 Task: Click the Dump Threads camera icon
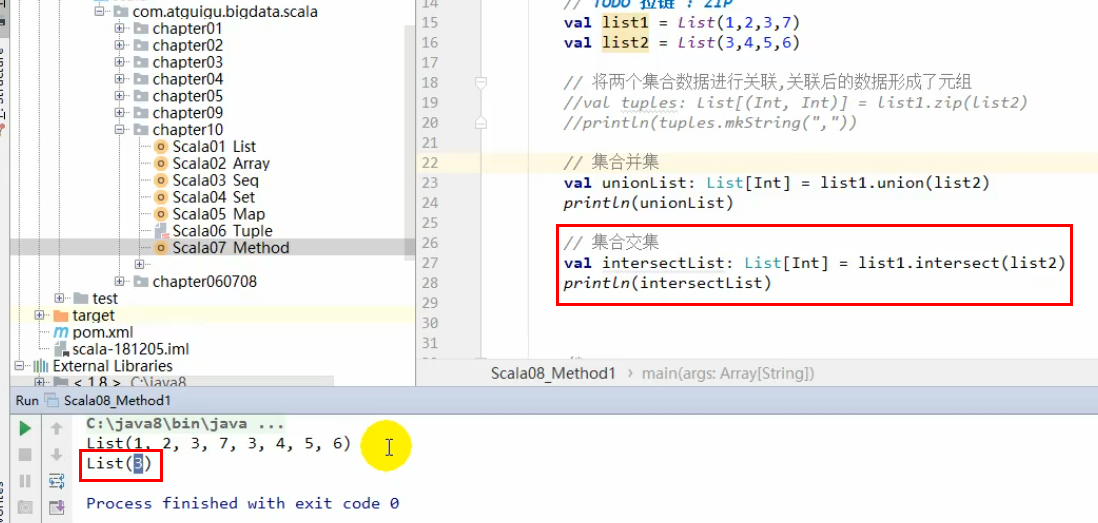coord(25,506)
